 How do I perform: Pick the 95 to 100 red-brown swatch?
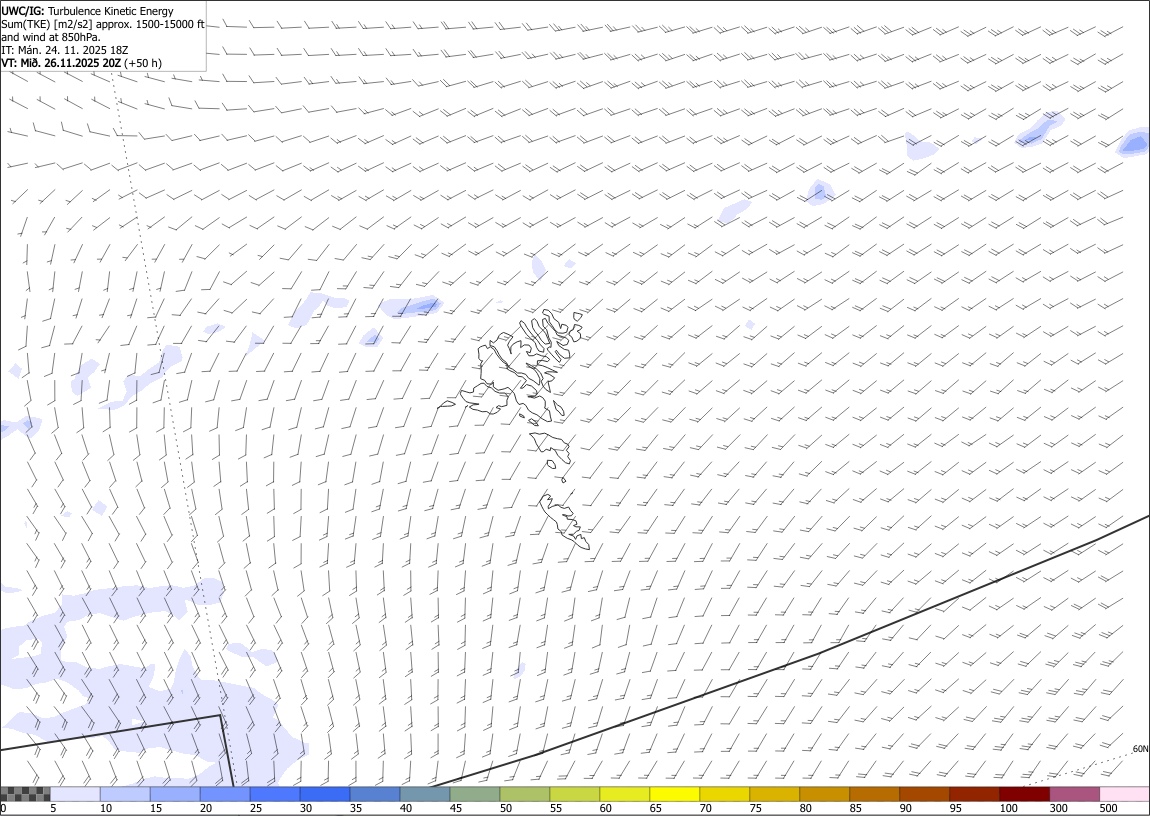click(974, 794)
